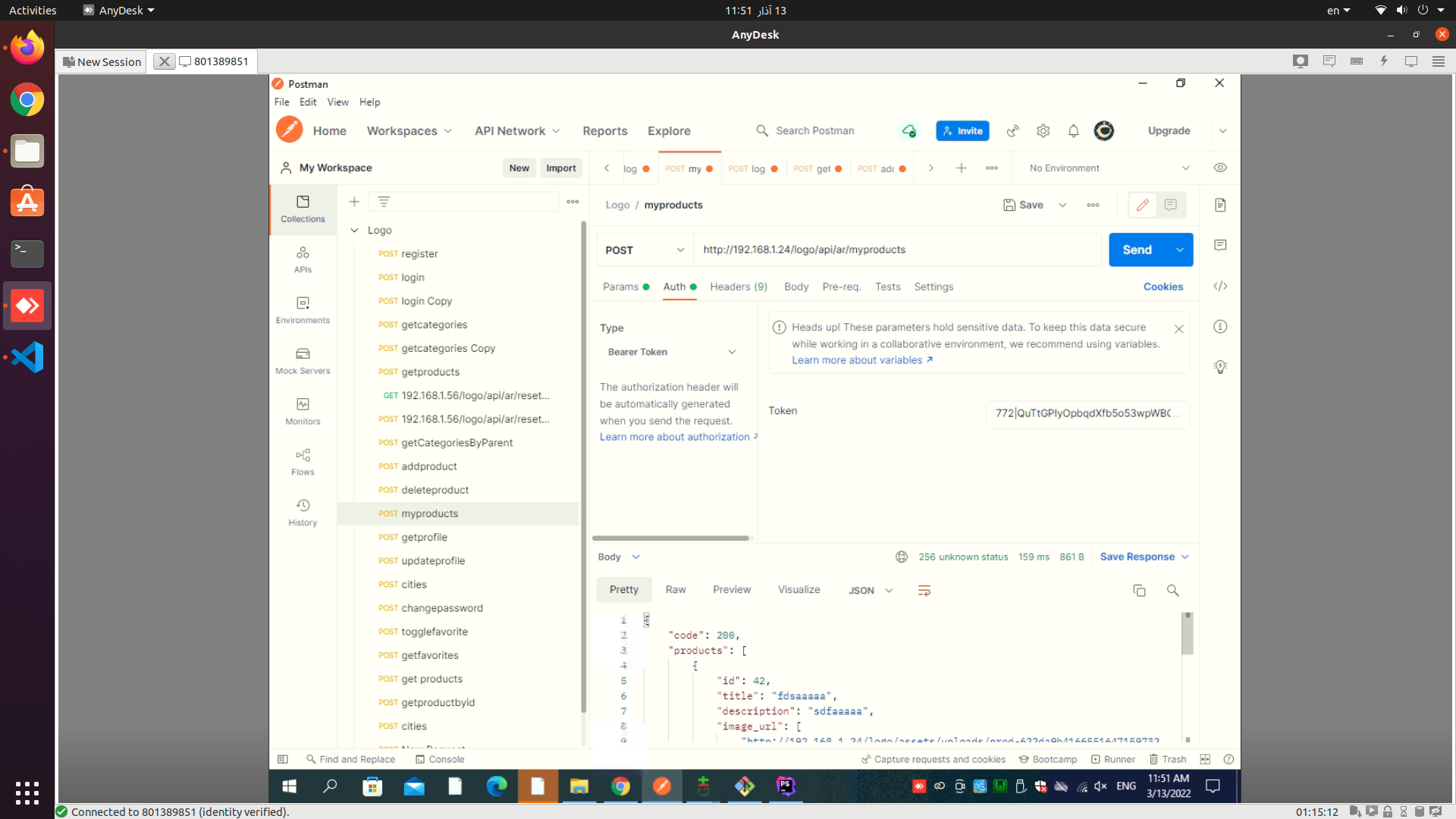Open the Environments sidebar panel

click(303, 310)
